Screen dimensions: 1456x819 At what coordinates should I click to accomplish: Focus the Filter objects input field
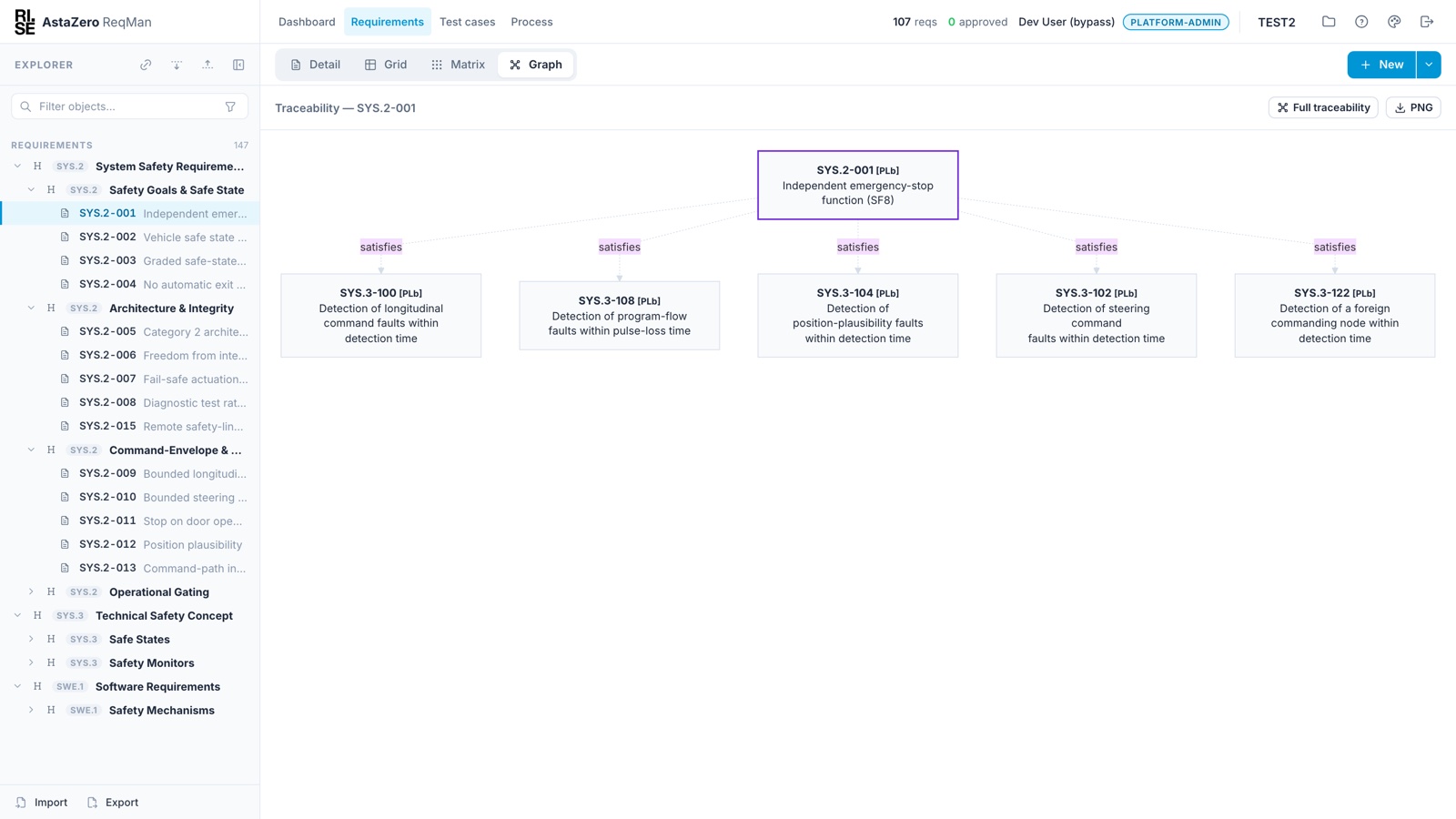(129, 106)
